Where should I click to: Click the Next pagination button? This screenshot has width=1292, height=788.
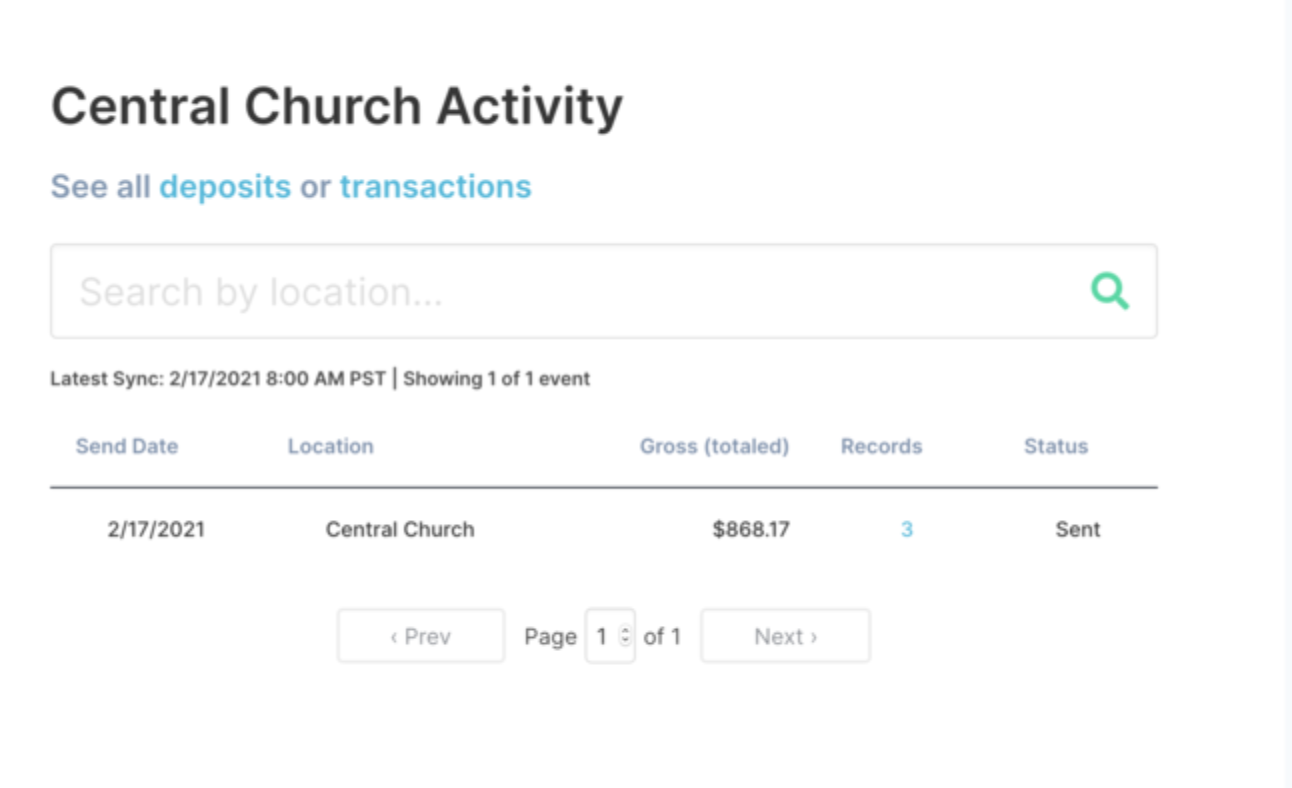785,635
